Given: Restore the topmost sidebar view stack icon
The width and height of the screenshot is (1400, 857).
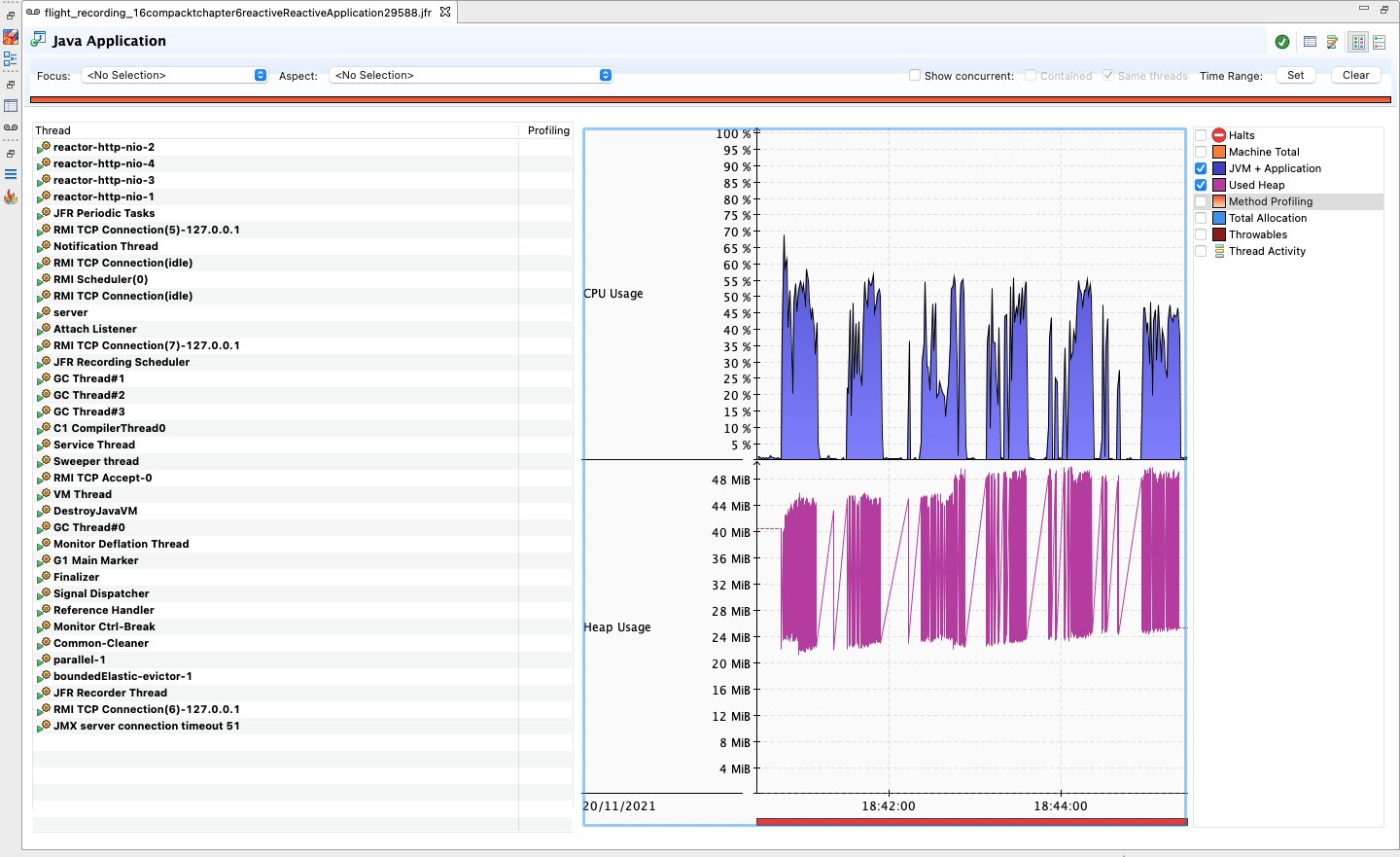Looking at the screenshot, I should tap(11, 16).
